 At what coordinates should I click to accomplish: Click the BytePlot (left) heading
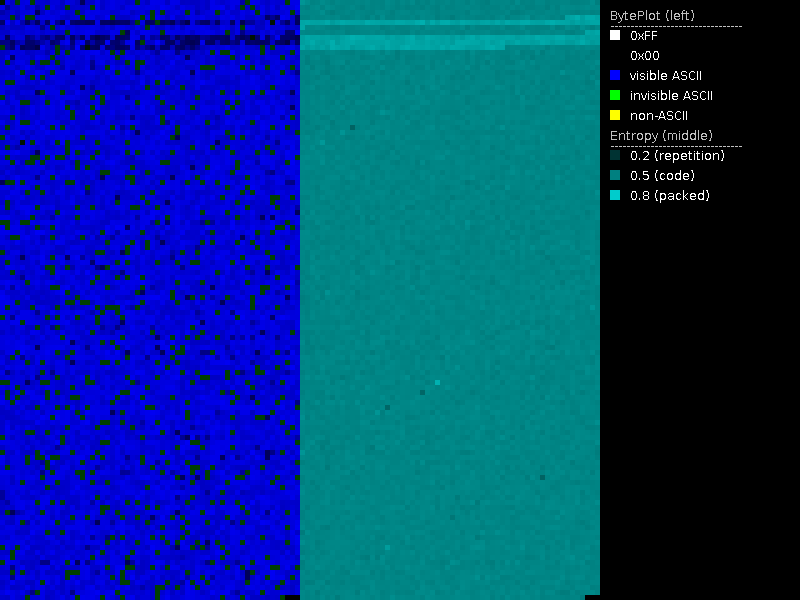click(652, 15)
